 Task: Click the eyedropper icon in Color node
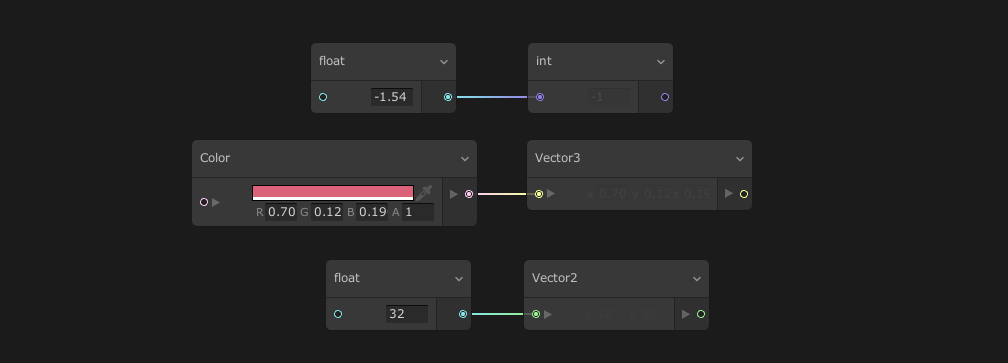(x=424, y=193)
